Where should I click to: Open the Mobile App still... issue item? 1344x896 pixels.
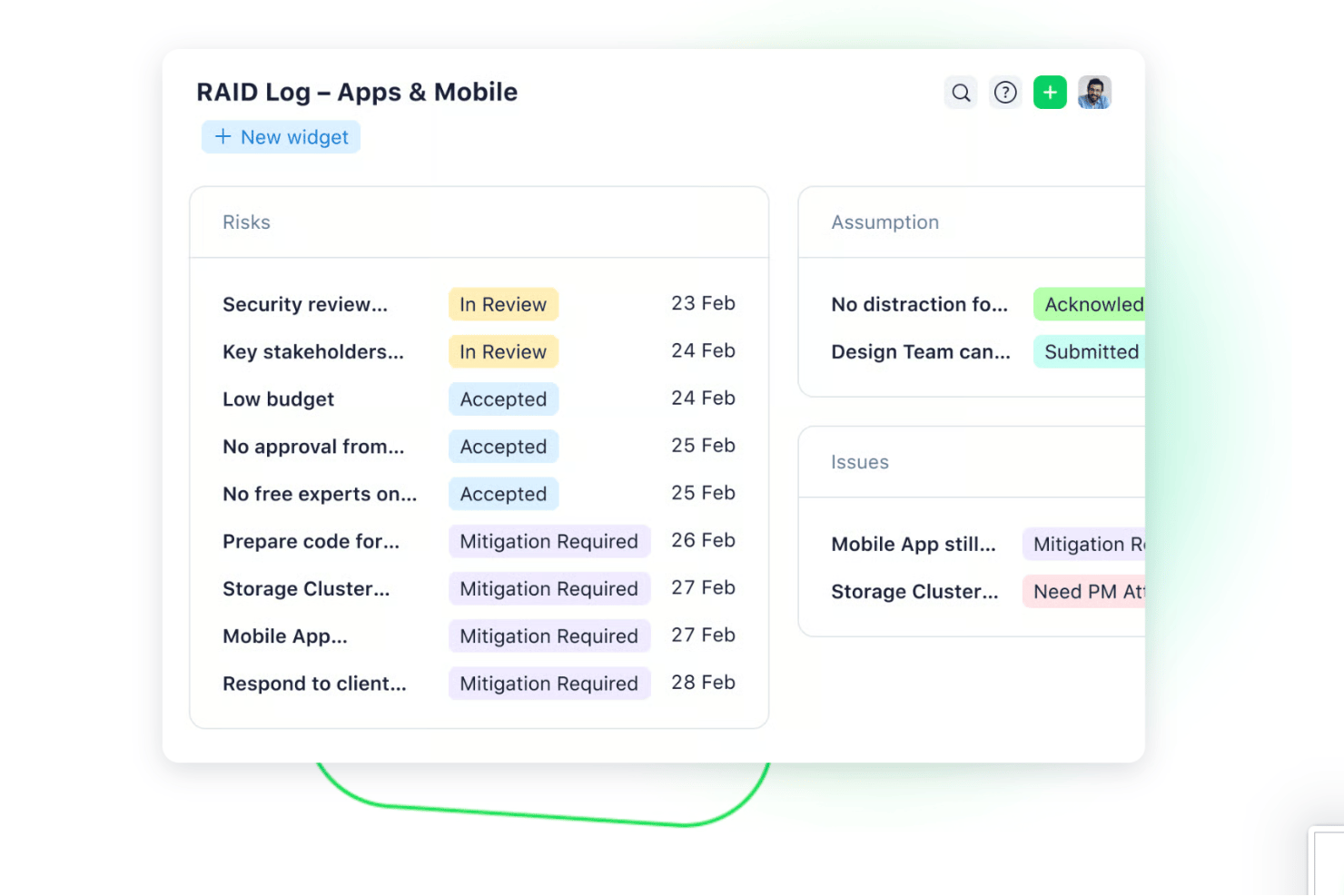coord(914,544)
